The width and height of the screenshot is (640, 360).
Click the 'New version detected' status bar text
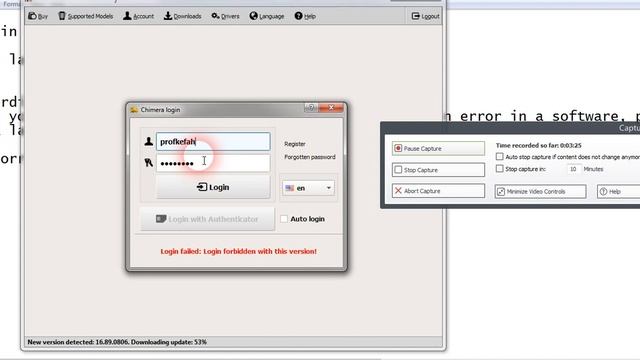click(x=117, y=342)
